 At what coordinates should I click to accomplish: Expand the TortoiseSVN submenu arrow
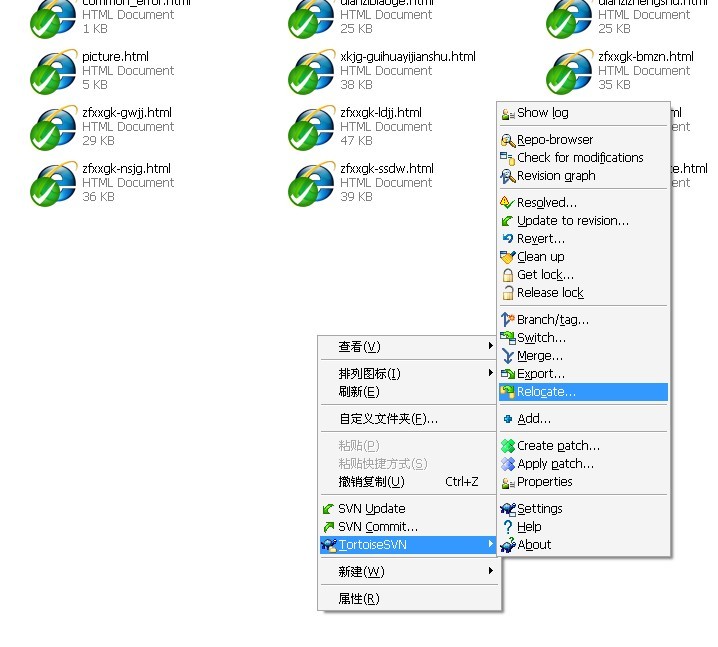pyautogui.click(x=491, y=544)
